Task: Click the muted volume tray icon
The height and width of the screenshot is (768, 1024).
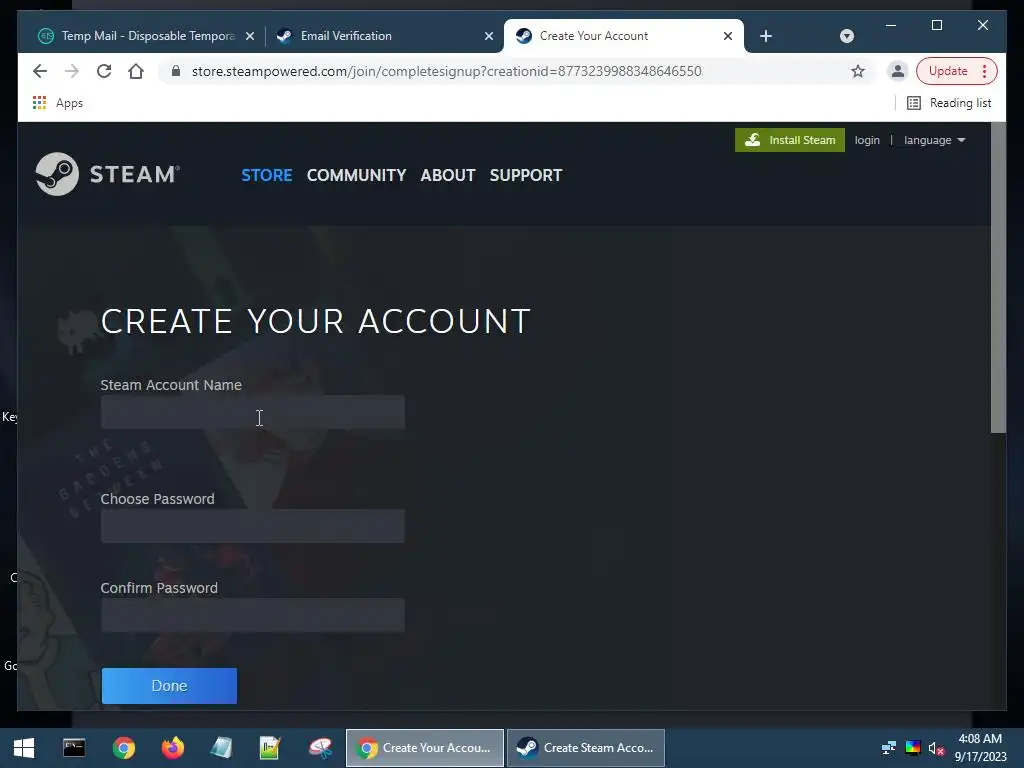Action: pos(936,748)
